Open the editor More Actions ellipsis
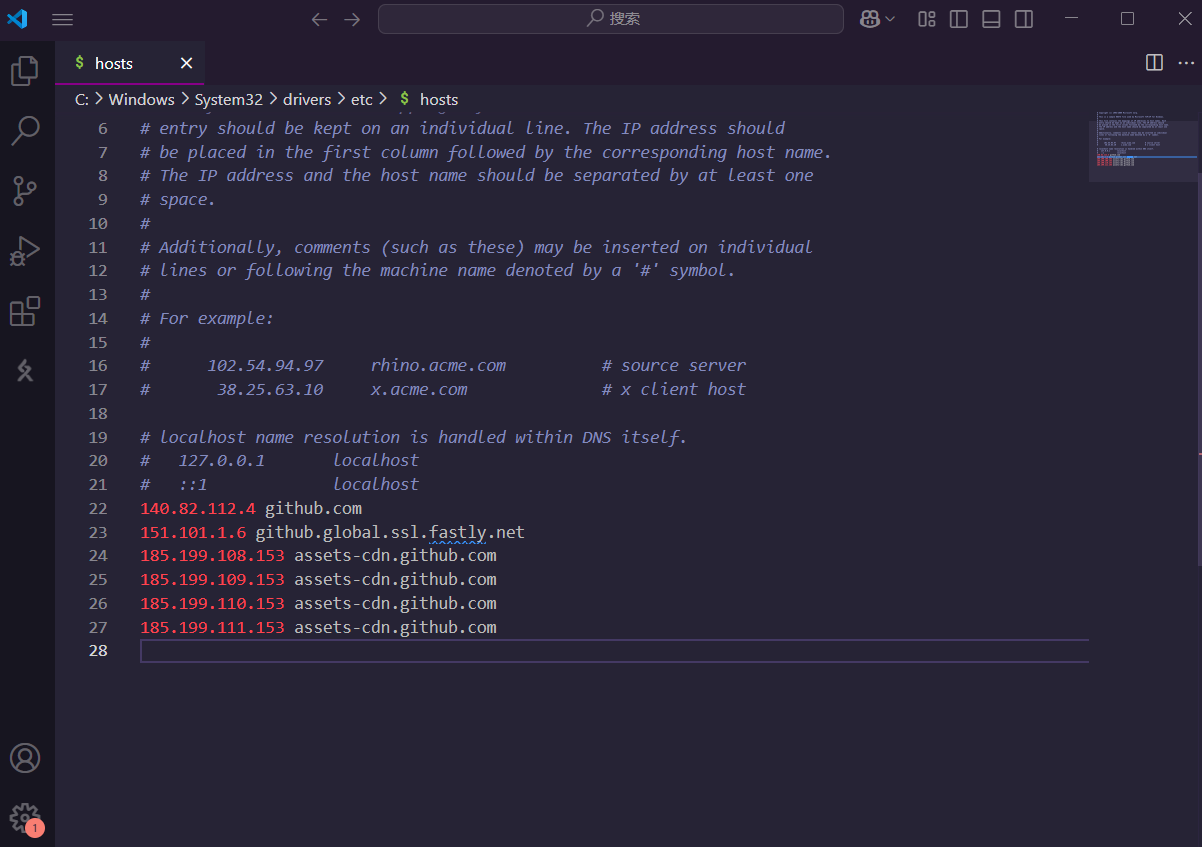This screenshot has width=1202, height=847. tap(1186, 63)
